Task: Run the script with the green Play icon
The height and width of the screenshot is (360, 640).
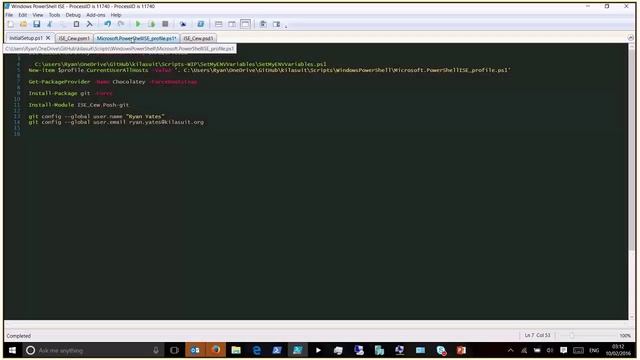Action: (x=138, y=24)
